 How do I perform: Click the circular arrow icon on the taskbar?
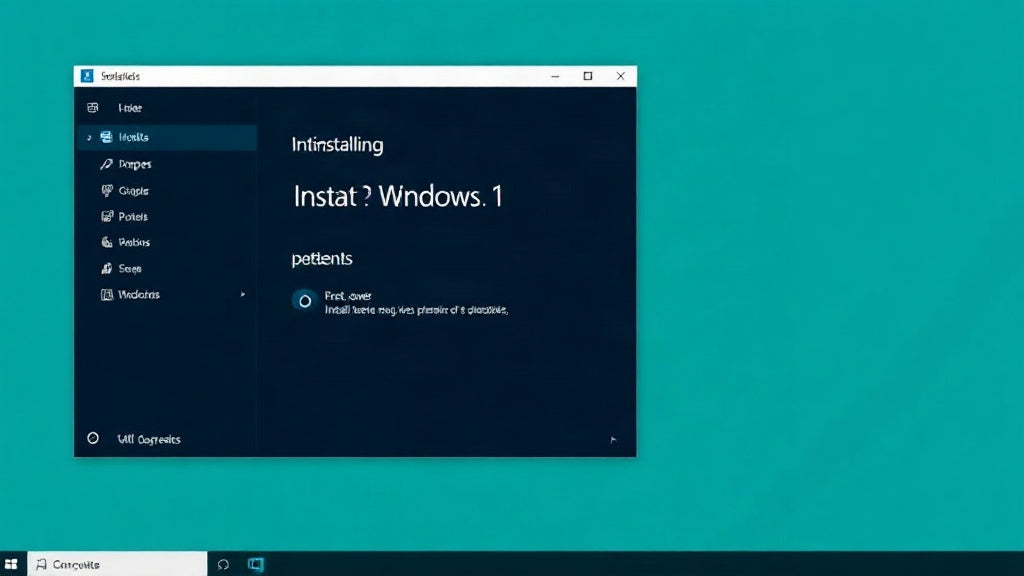[223, 564]
